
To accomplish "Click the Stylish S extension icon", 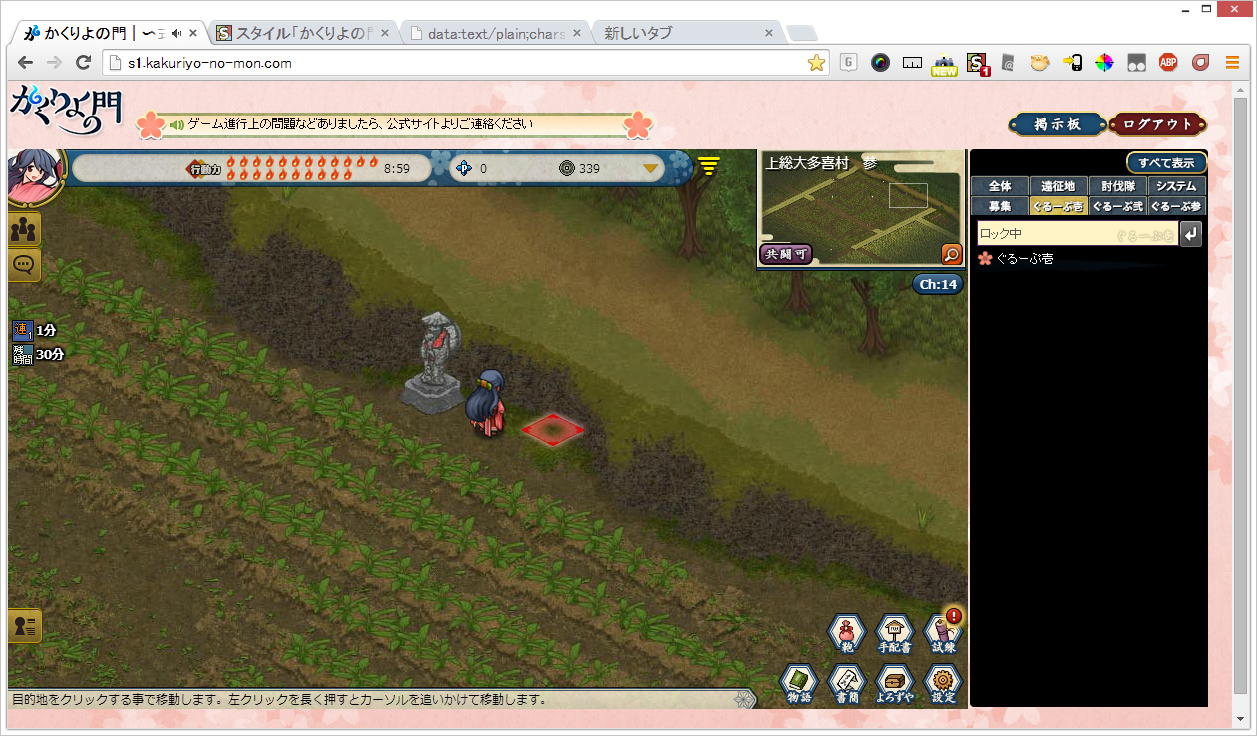I will [977, 63].
